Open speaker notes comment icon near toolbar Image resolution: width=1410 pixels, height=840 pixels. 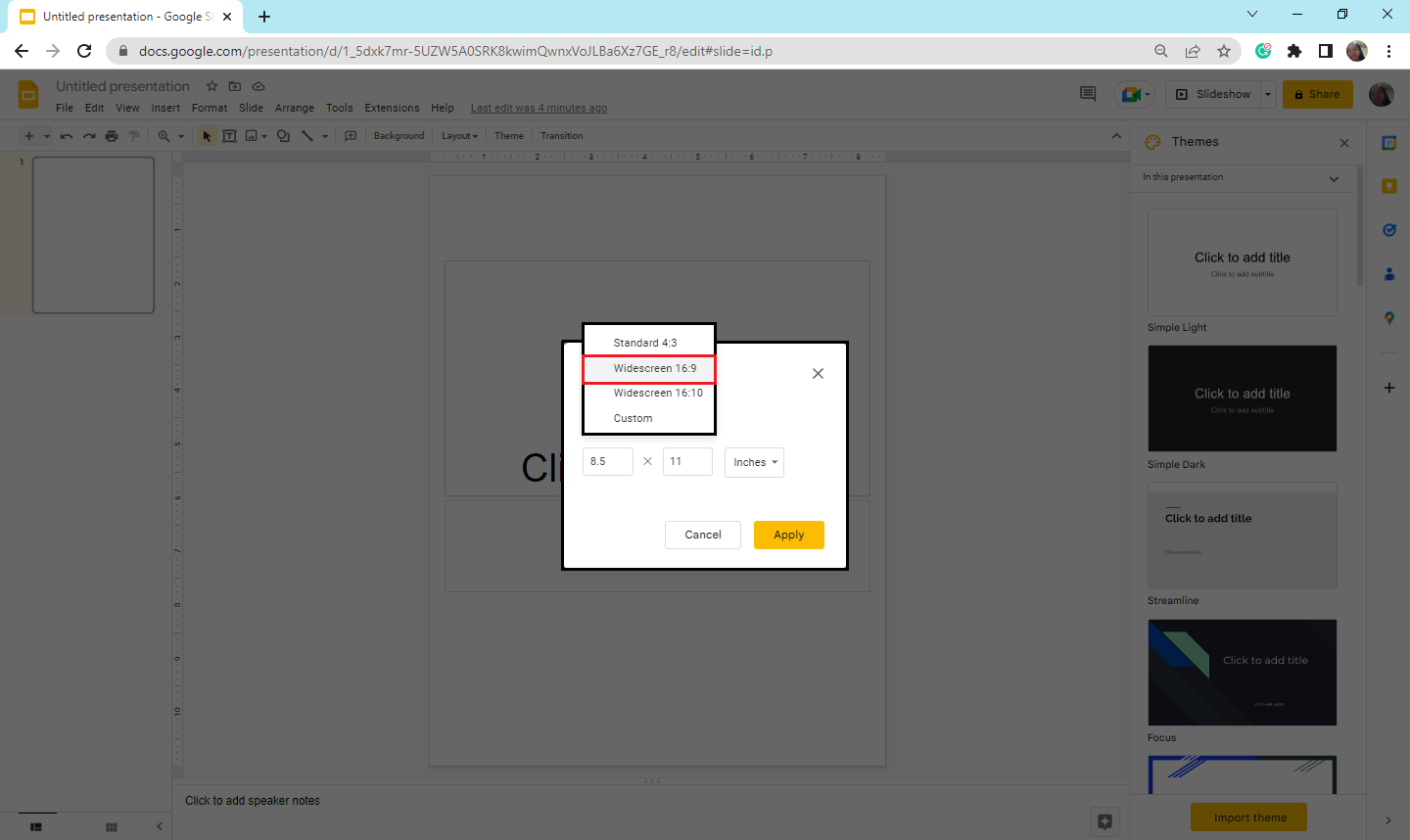click(350, 135)
